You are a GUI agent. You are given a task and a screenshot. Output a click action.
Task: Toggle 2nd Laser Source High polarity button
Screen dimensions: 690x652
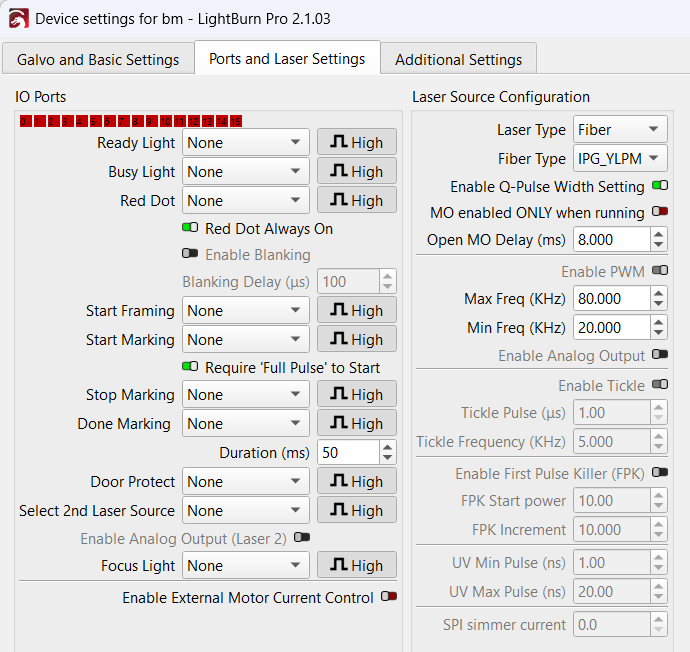click(357, 510)
